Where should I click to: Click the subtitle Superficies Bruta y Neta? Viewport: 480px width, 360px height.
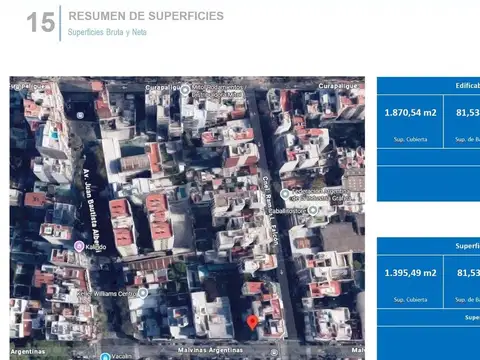[107, 32]
